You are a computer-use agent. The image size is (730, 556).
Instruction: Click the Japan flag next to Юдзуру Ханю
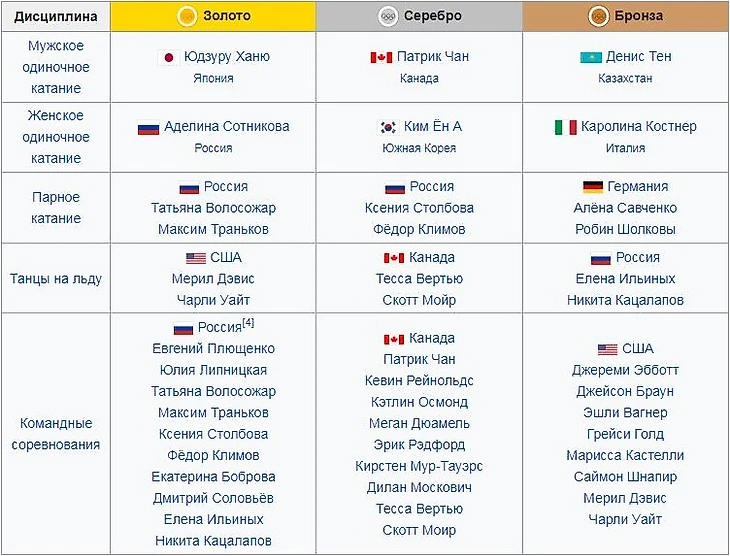[x=169, y=57]
